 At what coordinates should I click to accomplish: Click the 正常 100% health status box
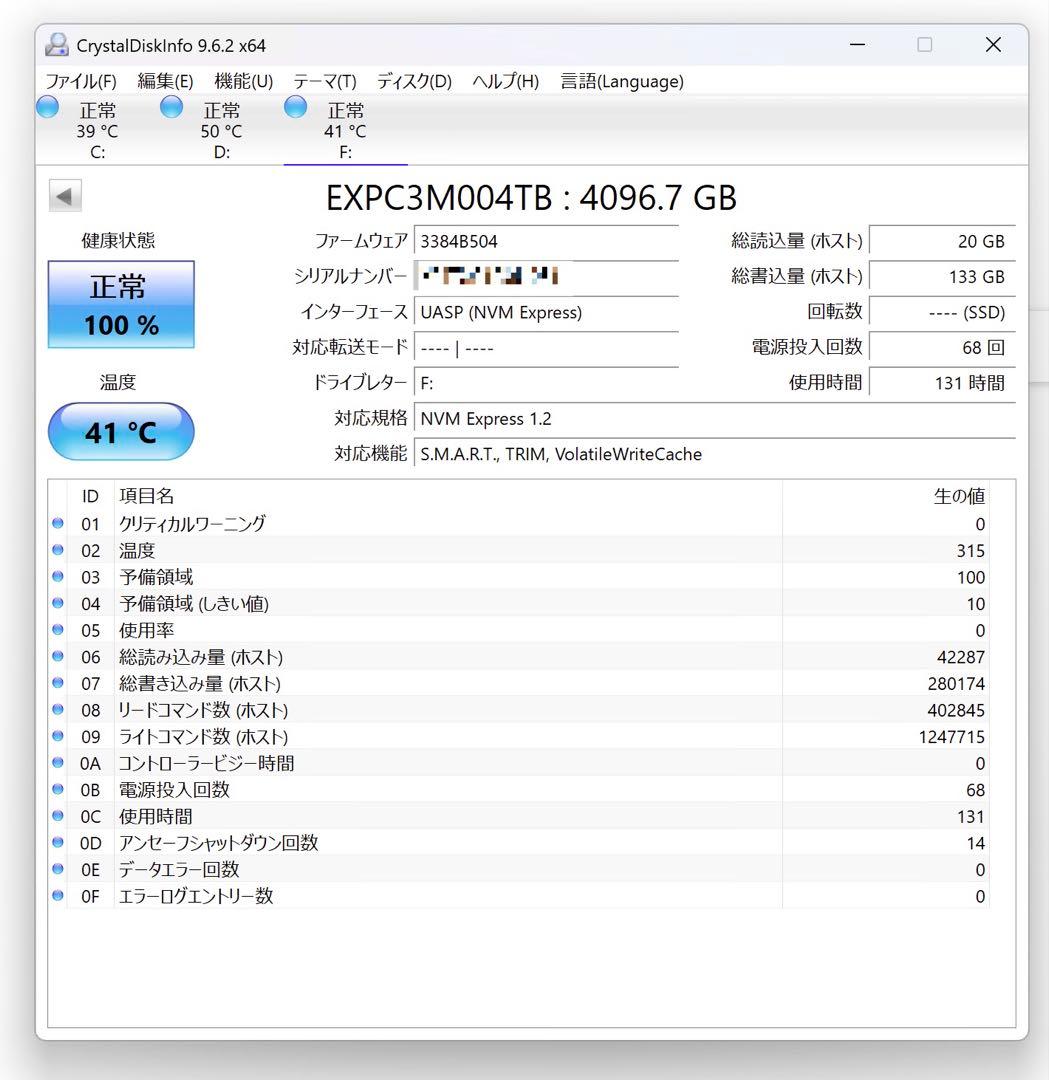tap(120, 303)
